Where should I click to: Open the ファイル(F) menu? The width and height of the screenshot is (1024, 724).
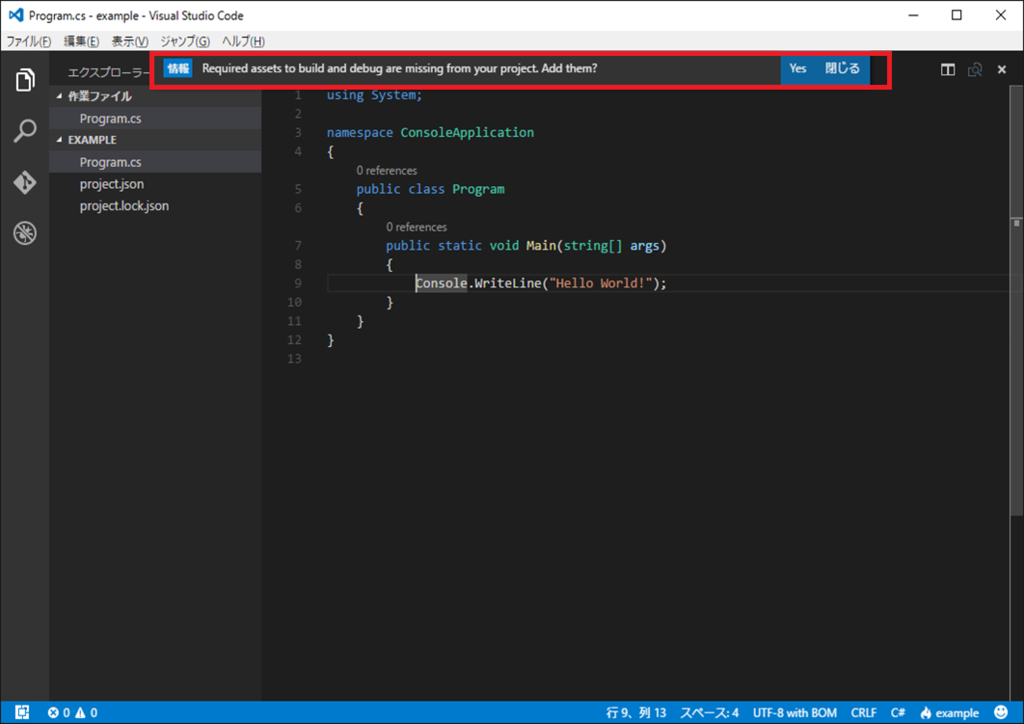(x=29, y=41)
